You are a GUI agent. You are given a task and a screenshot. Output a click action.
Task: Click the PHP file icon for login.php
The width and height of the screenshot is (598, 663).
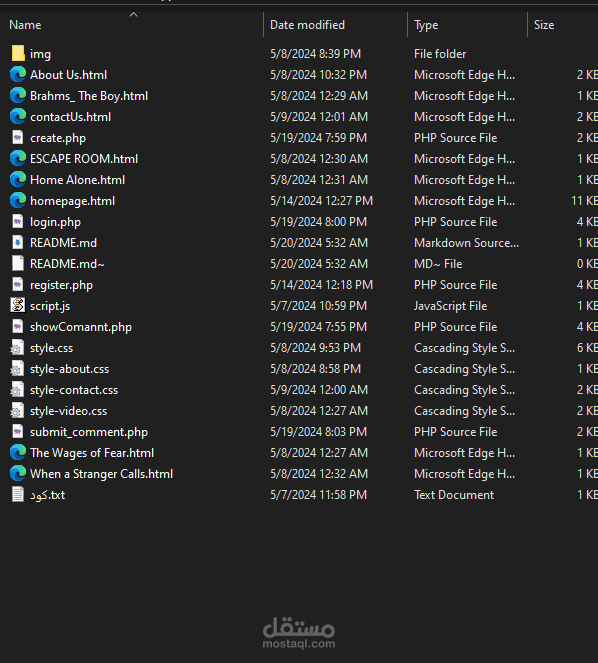[18, 222]
